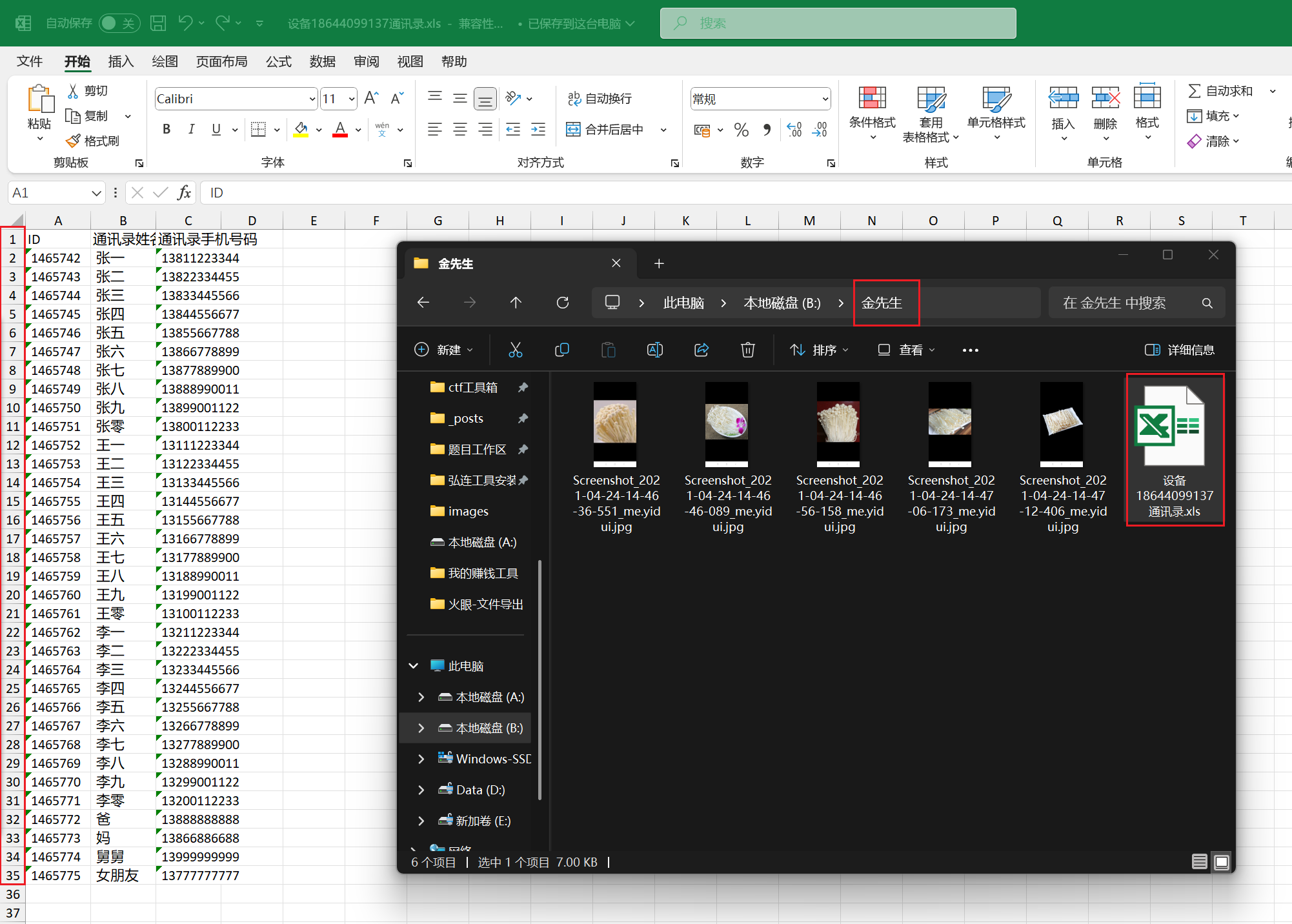
Task: Open the font name Calibri dropdown
Action: [312, 99]
